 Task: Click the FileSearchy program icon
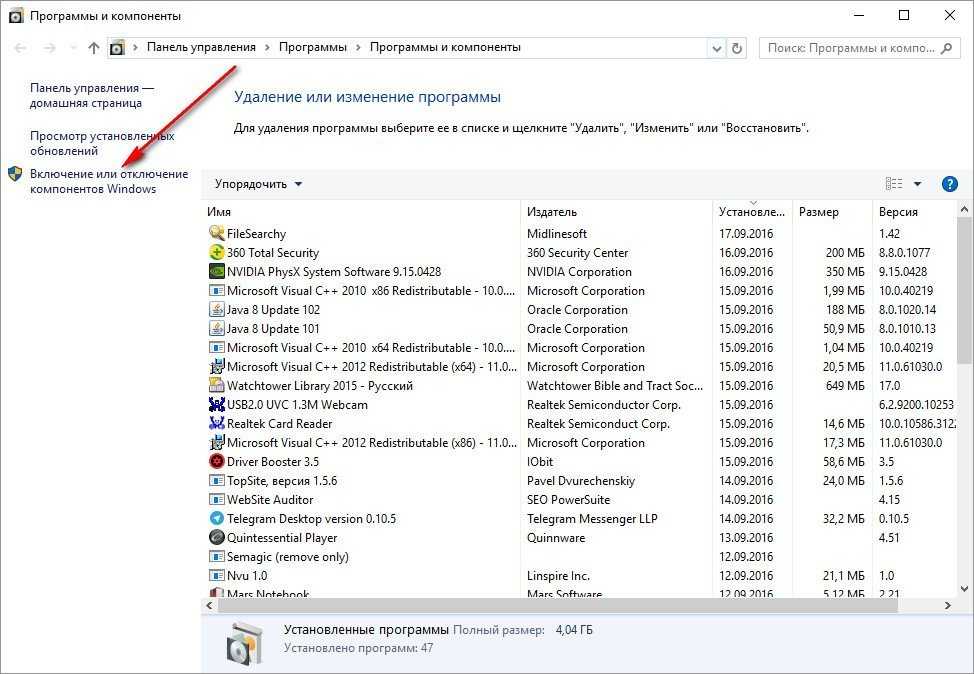(217, 234)
